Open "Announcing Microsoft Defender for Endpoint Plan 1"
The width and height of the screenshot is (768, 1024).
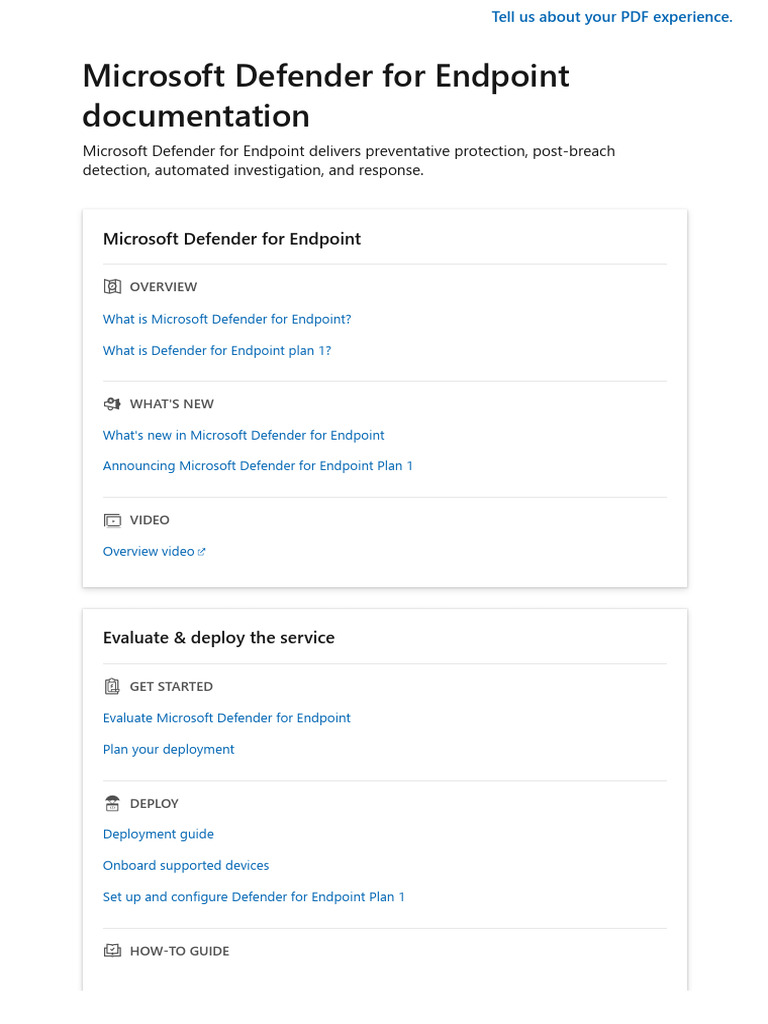tap(258, 466)
